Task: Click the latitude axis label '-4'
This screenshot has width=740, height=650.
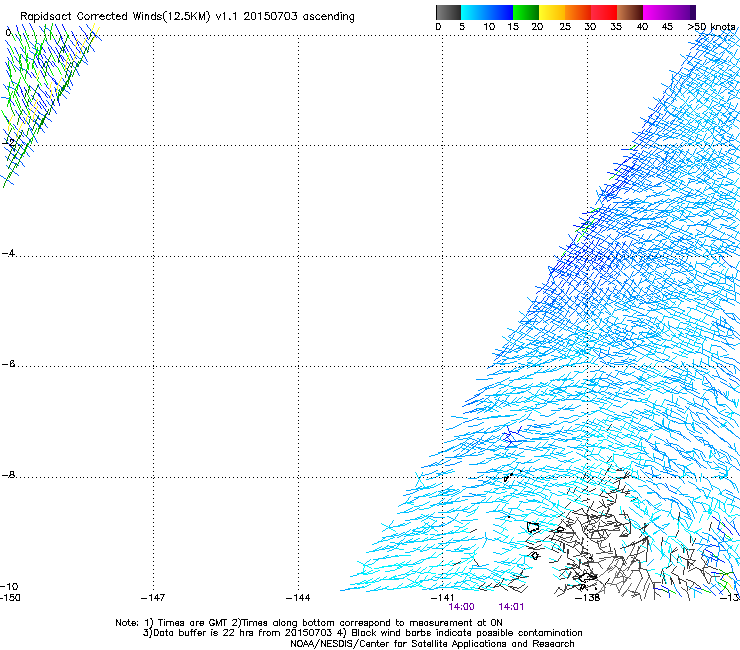Action: coord(8,253)
